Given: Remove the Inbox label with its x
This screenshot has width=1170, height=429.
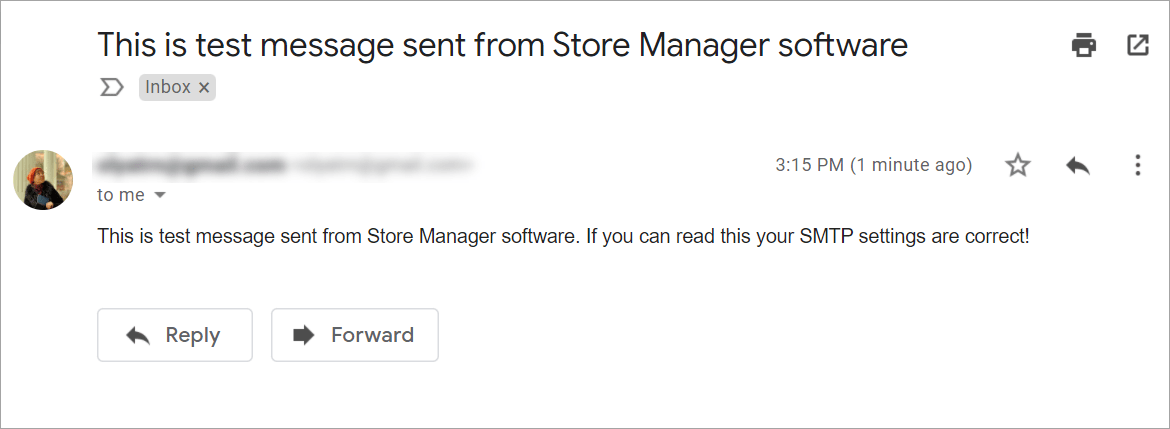Looking at the screenshot, I should (x=204, y=88).
